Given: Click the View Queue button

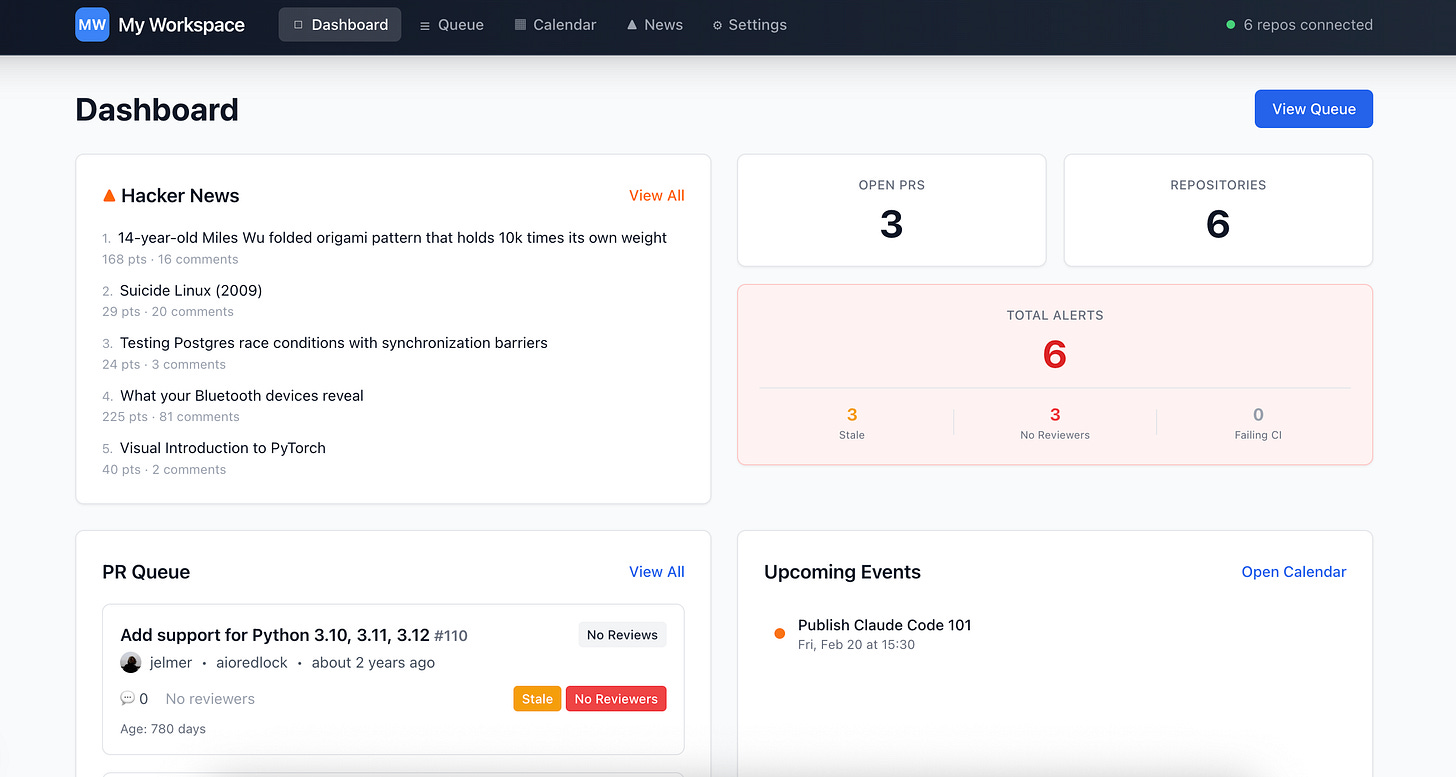Looking at the screenshot, I should [1313, 108].
